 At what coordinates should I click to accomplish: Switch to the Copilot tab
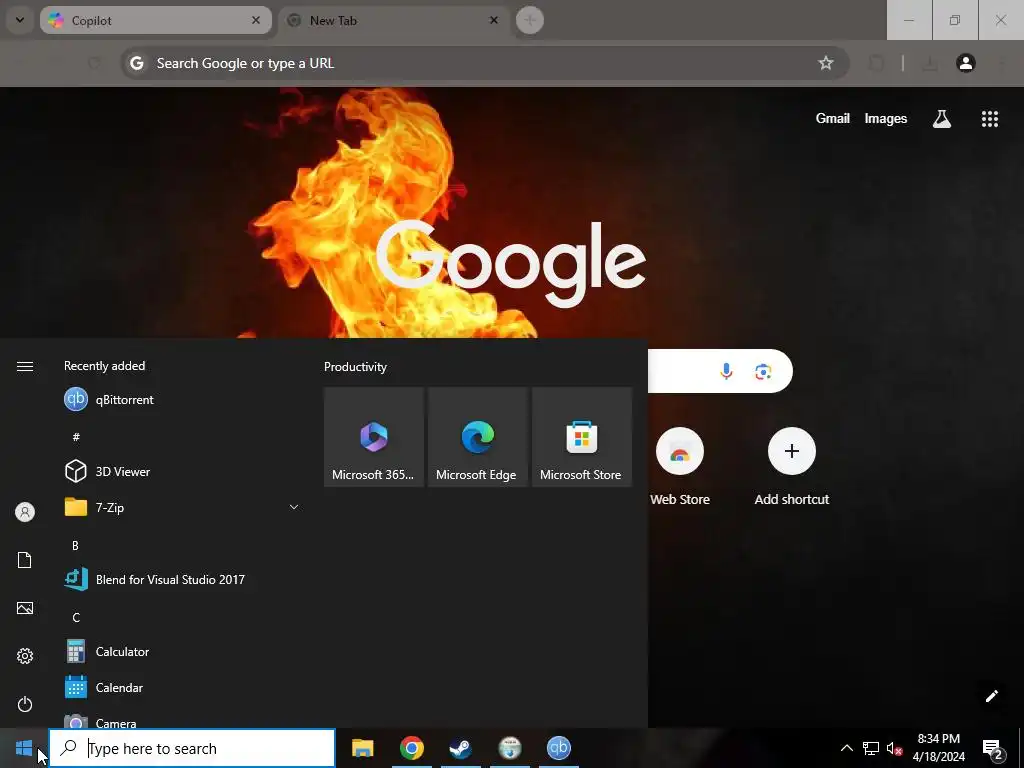(155, 21)
